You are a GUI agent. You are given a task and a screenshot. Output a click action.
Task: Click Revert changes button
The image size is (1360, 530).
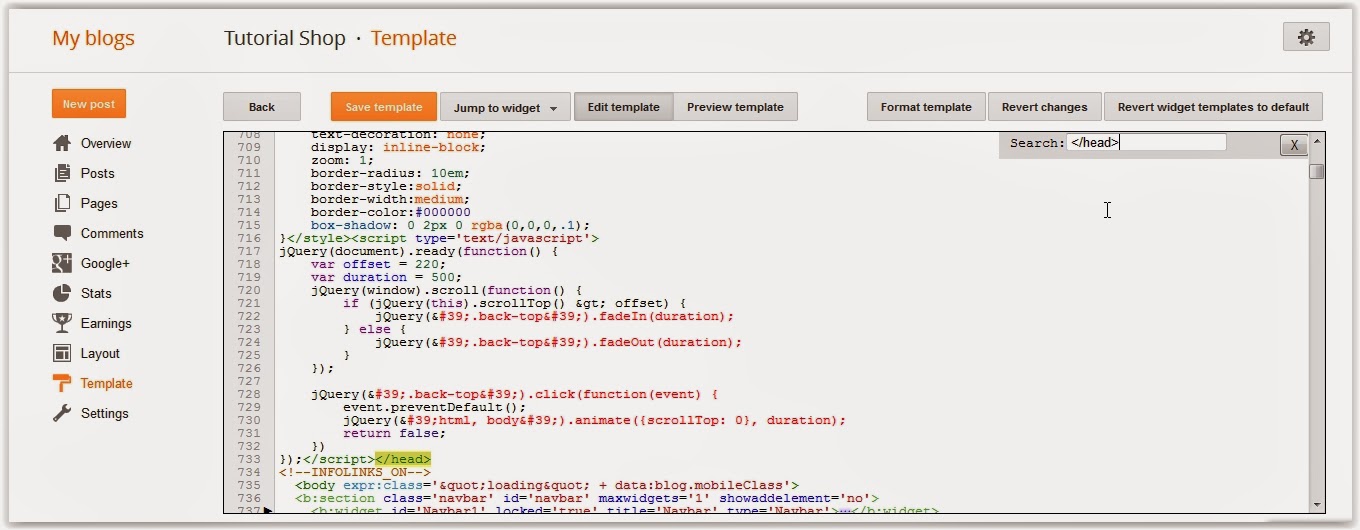click(1044, 107)
